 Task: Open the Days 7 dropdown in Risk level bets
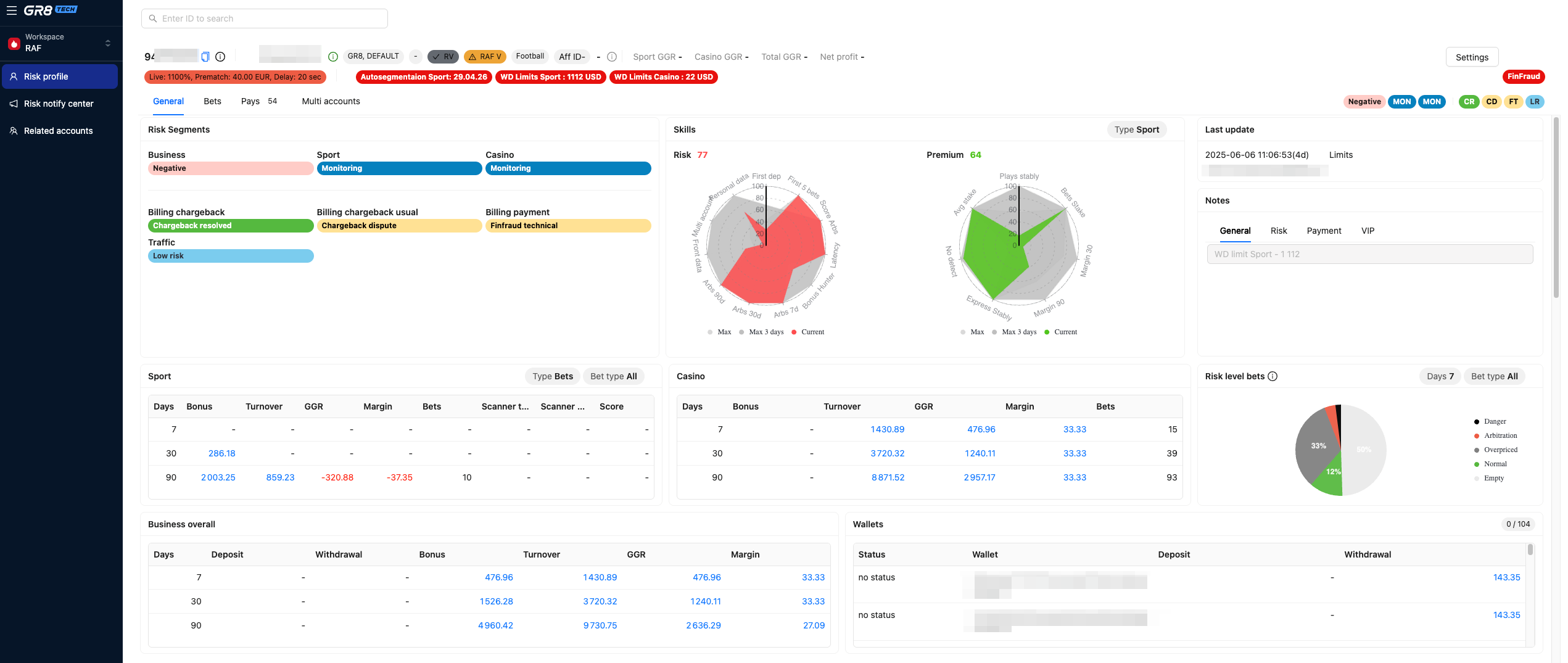[1440, 376]
